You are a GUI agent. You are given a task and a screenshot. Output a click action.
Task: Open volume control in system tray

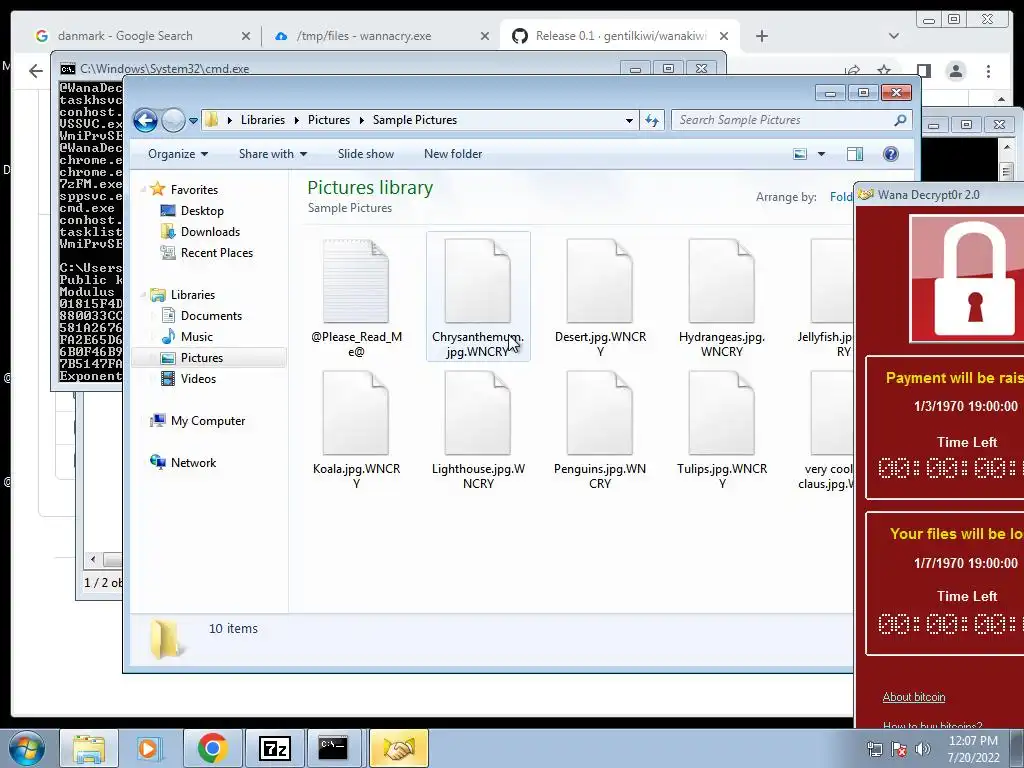click(923, 749)
